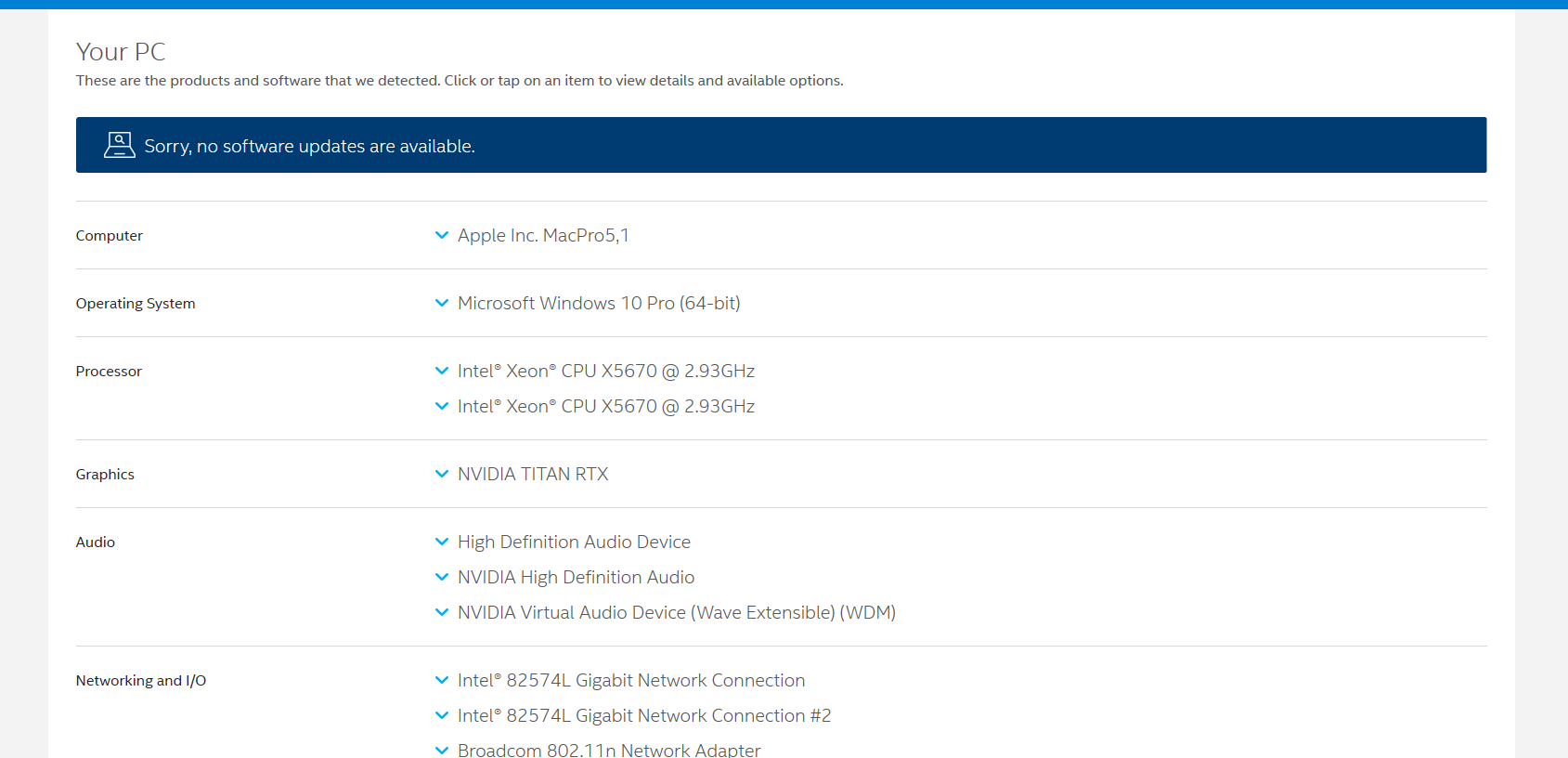
Task: Expand the NVIDIA Virtual Audio Device chevron
Action: click(x=442, y=612)
